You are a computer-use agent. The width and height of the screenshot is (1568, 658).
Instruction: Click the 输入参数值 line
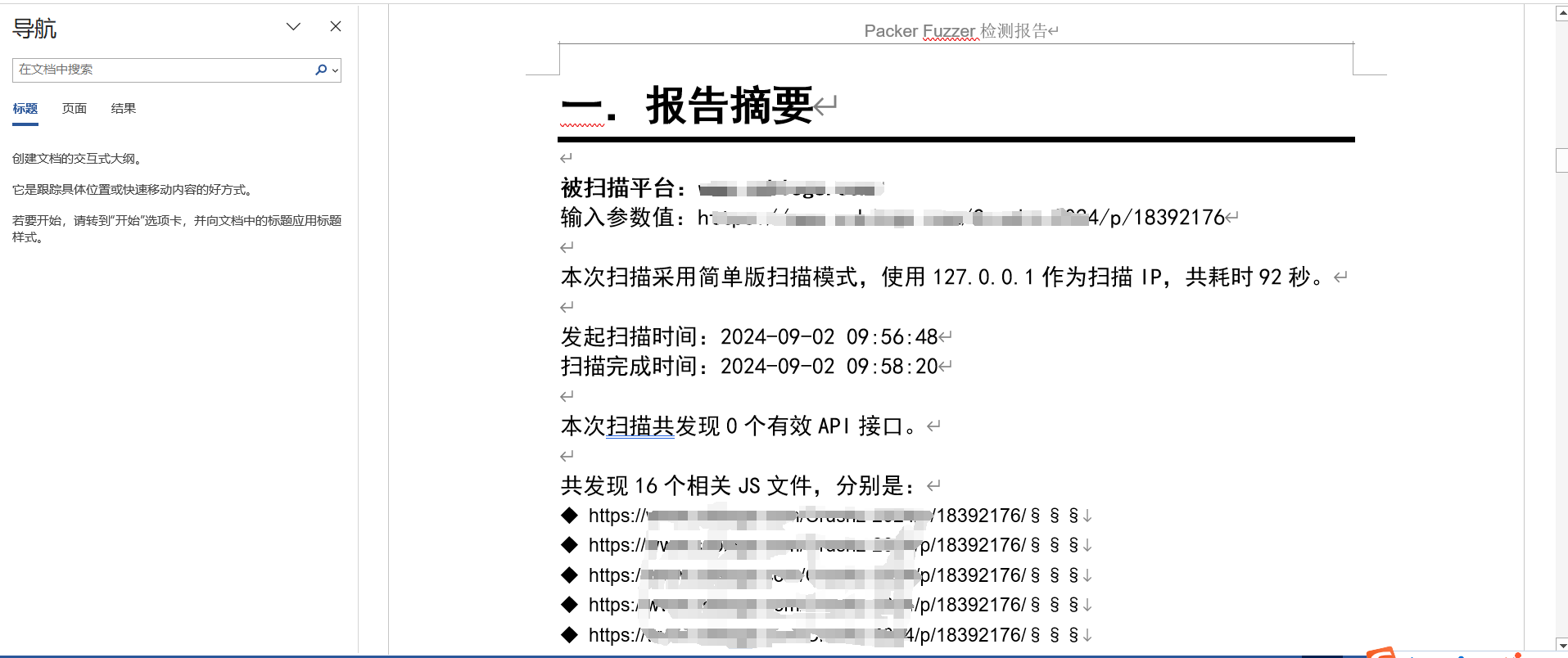pos(892,218)
